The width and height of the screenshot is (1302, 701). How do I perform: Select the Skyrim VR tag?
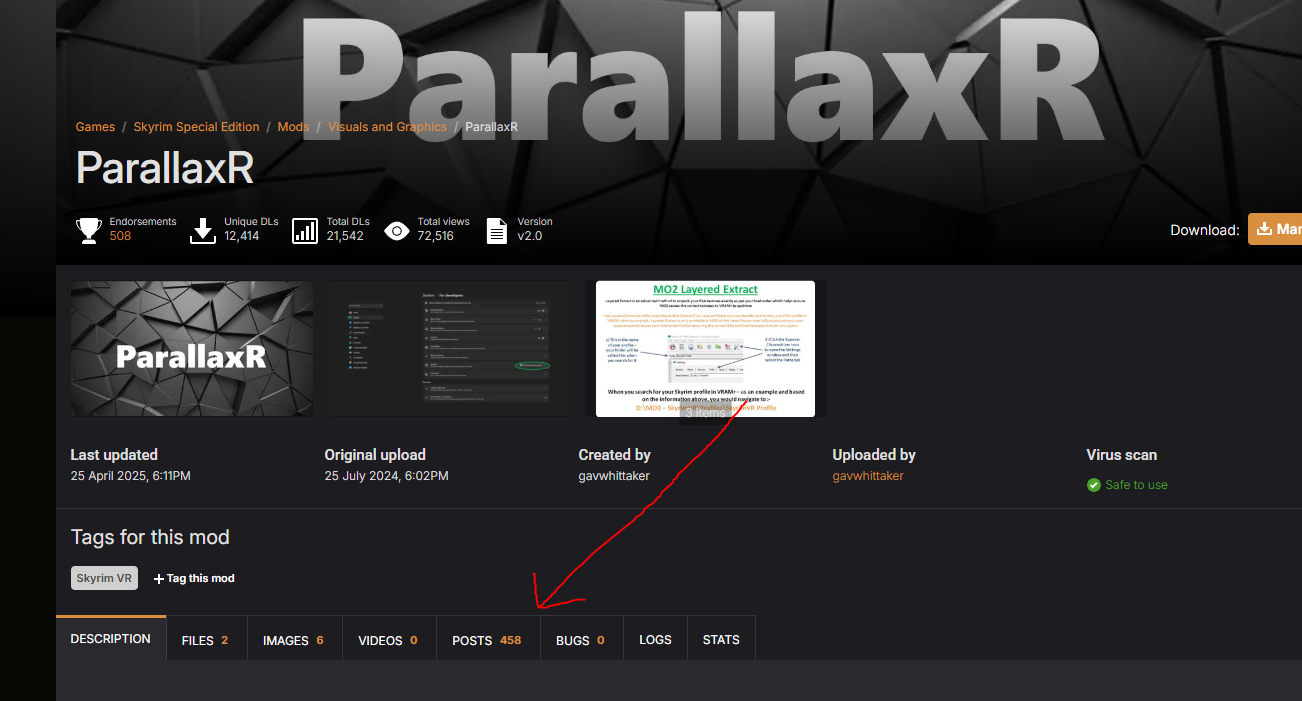pos(104,578)
